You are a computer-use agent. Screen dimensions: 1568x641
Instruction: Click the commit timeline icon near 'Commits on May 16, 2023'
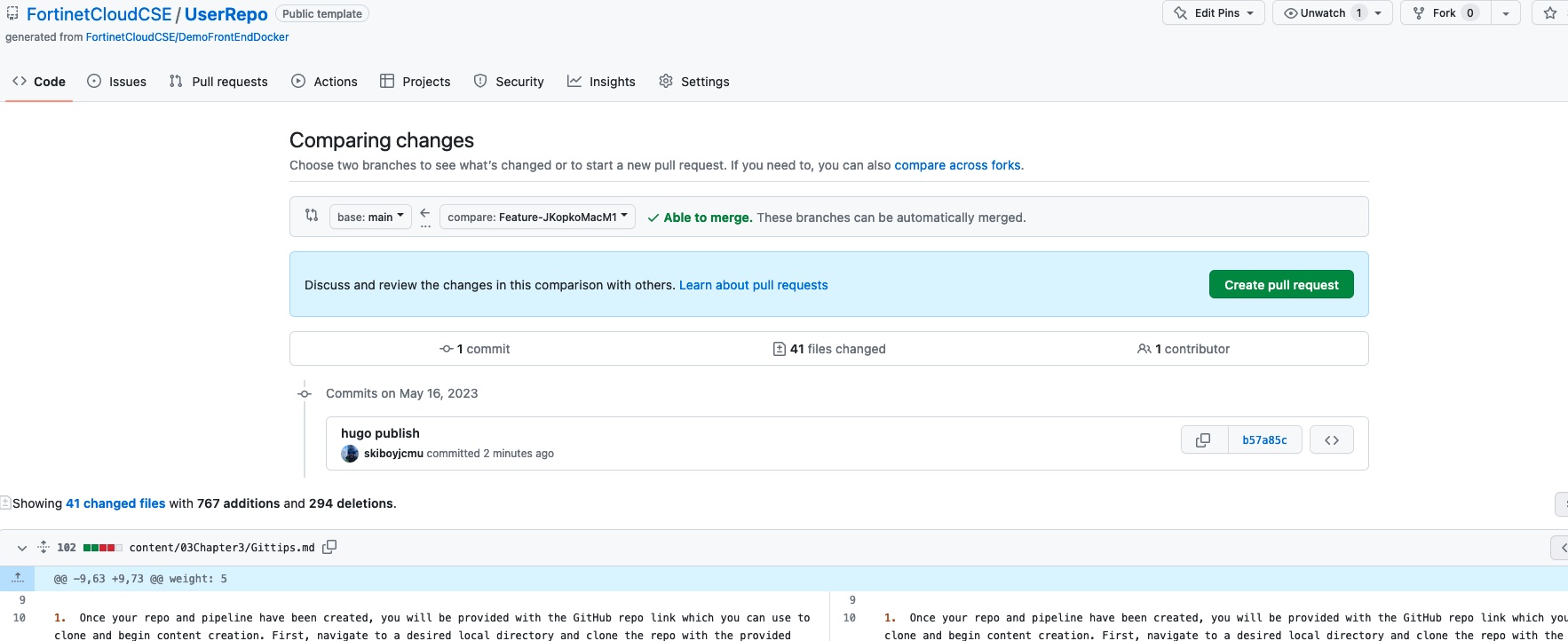click(305, 393)
